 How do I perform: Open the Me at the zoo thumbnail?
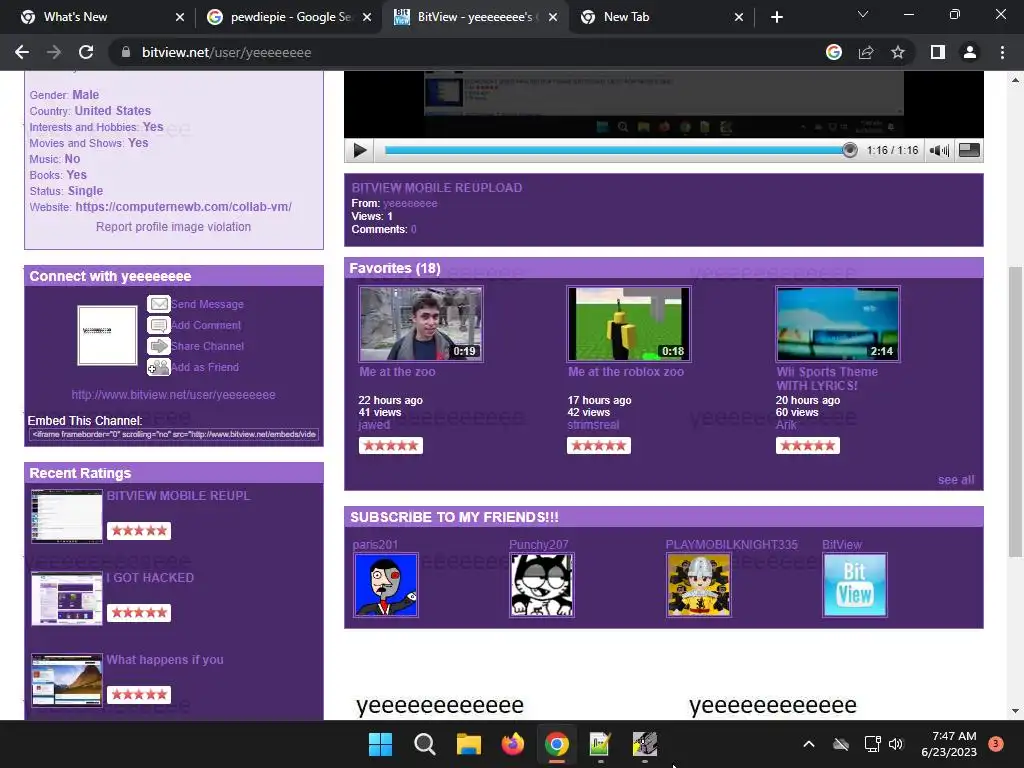(421, 324)
